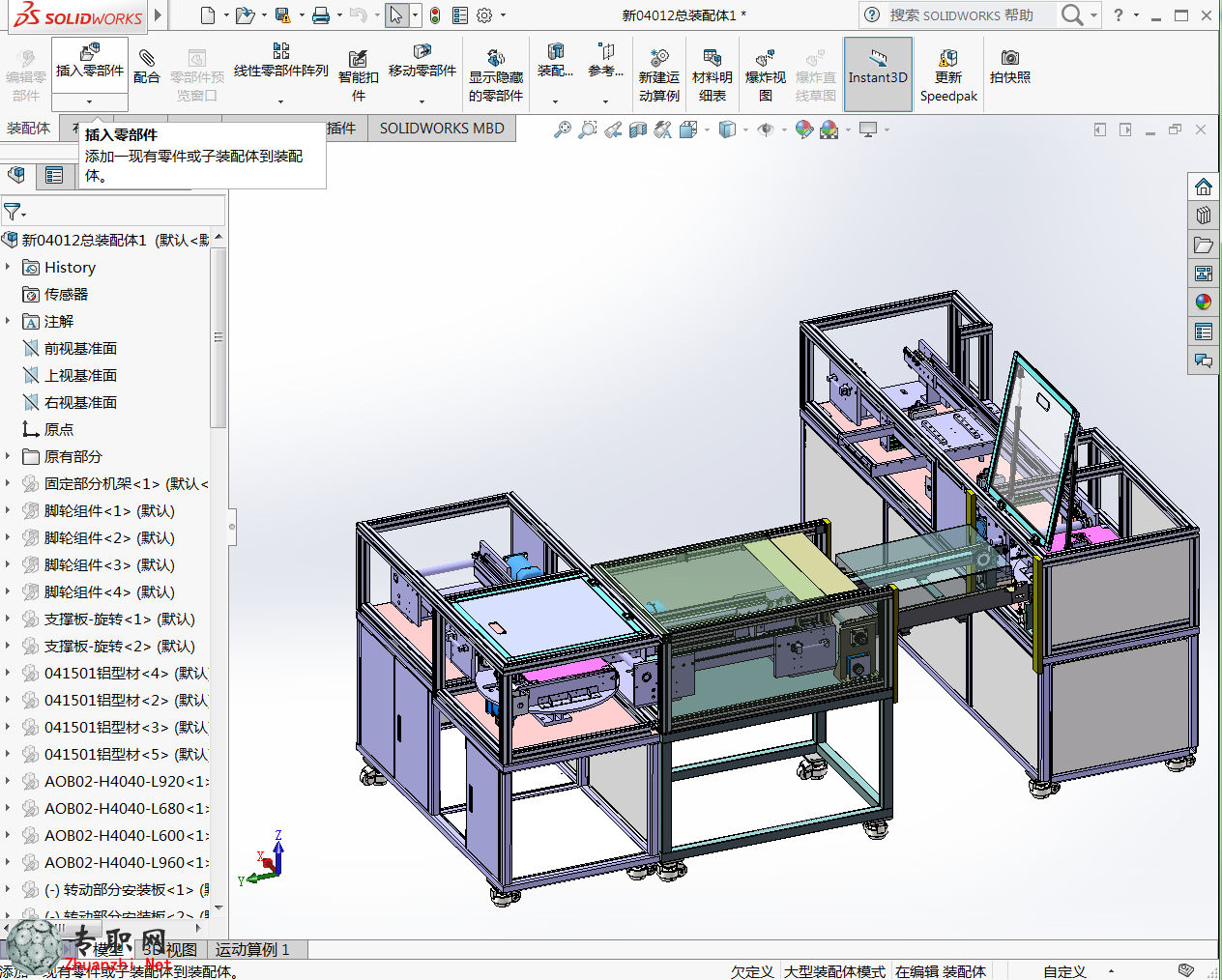Image resolution: width=1222 pixels, height=980 pixels.
Task: Toggle the Instant3D button
Action: coord(878,74)
